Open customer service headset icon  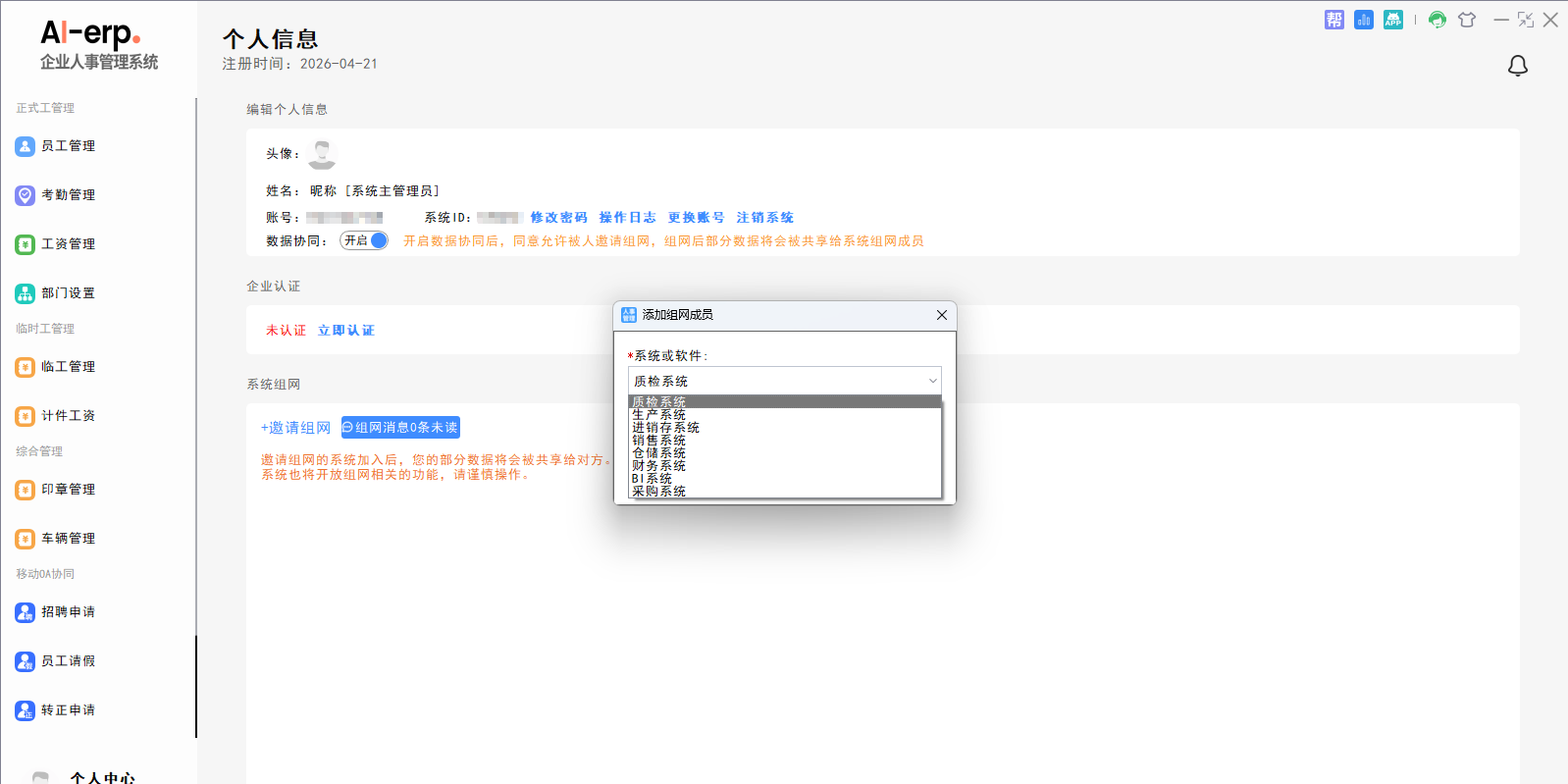pos(1437,20)
